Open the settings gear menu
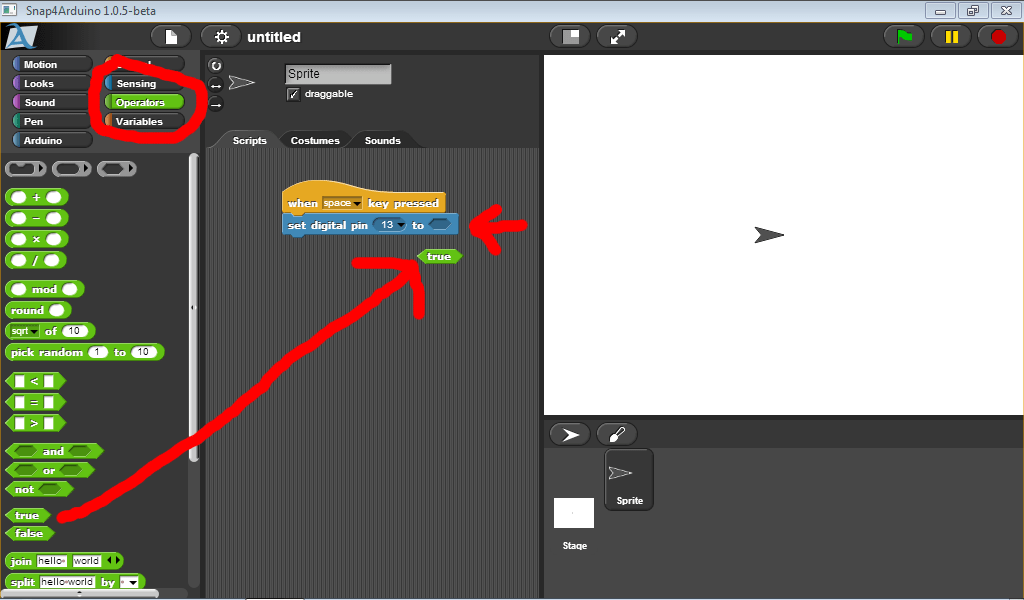Image resolution: width=1024 pixels, height=600 pixels. click(x=221, y=37)
